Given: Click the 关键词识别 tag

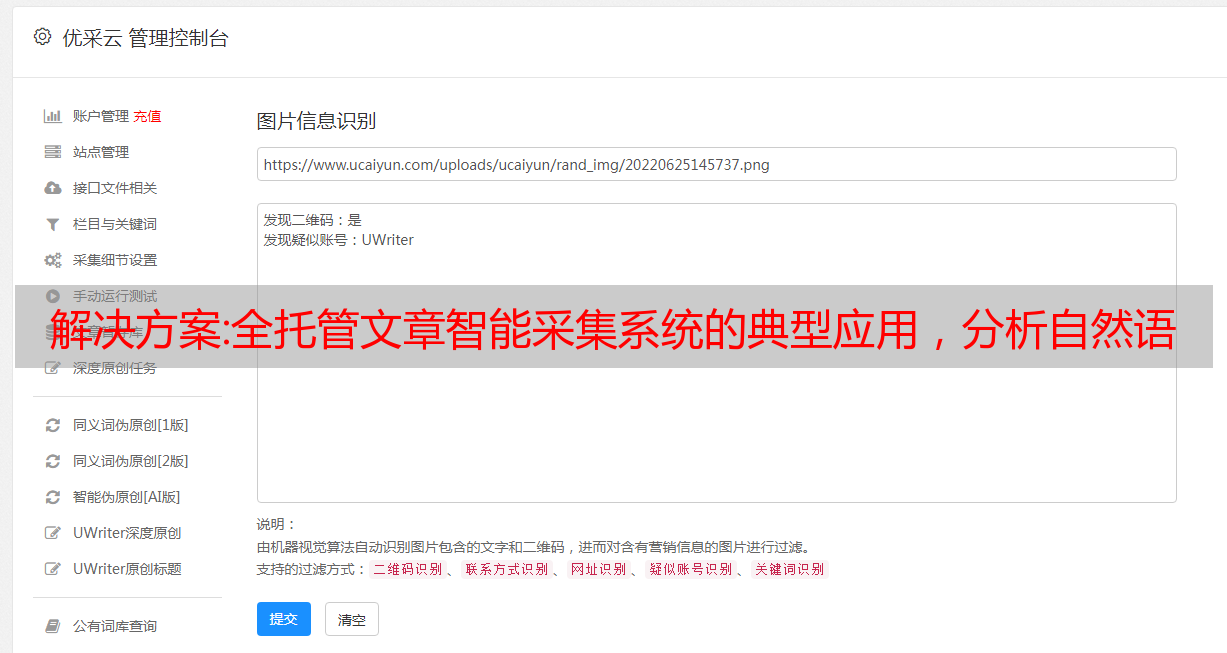Looking at the screenshot, I should click(790, 569).
